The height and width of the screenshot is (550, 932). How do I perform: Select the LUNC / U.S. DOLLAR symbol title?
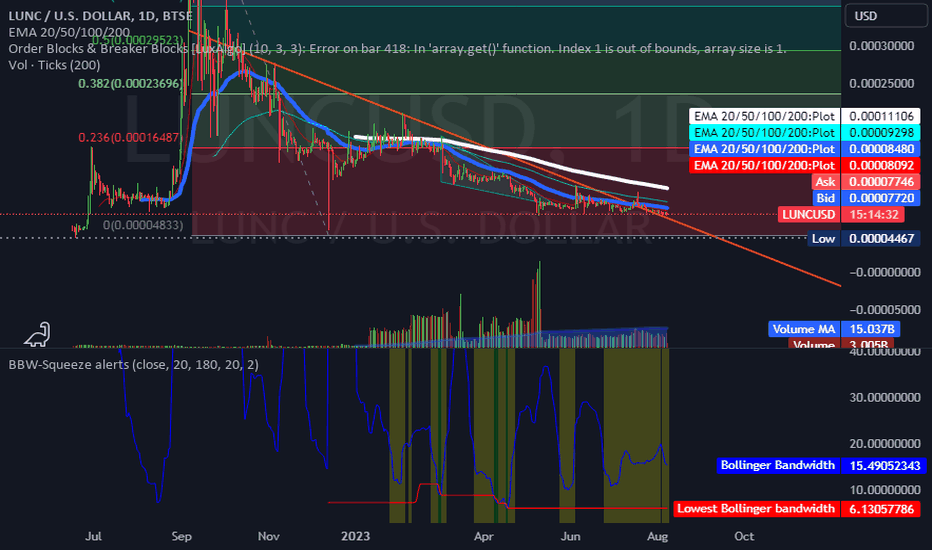pyautogui.click(x=100, y=16)
